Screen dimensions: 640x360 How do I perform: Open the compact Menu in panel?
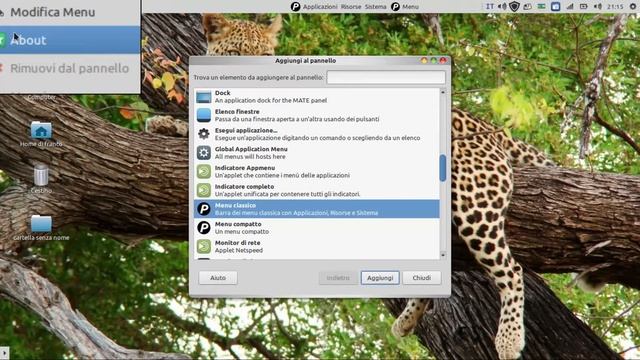(x=410, y=7)
